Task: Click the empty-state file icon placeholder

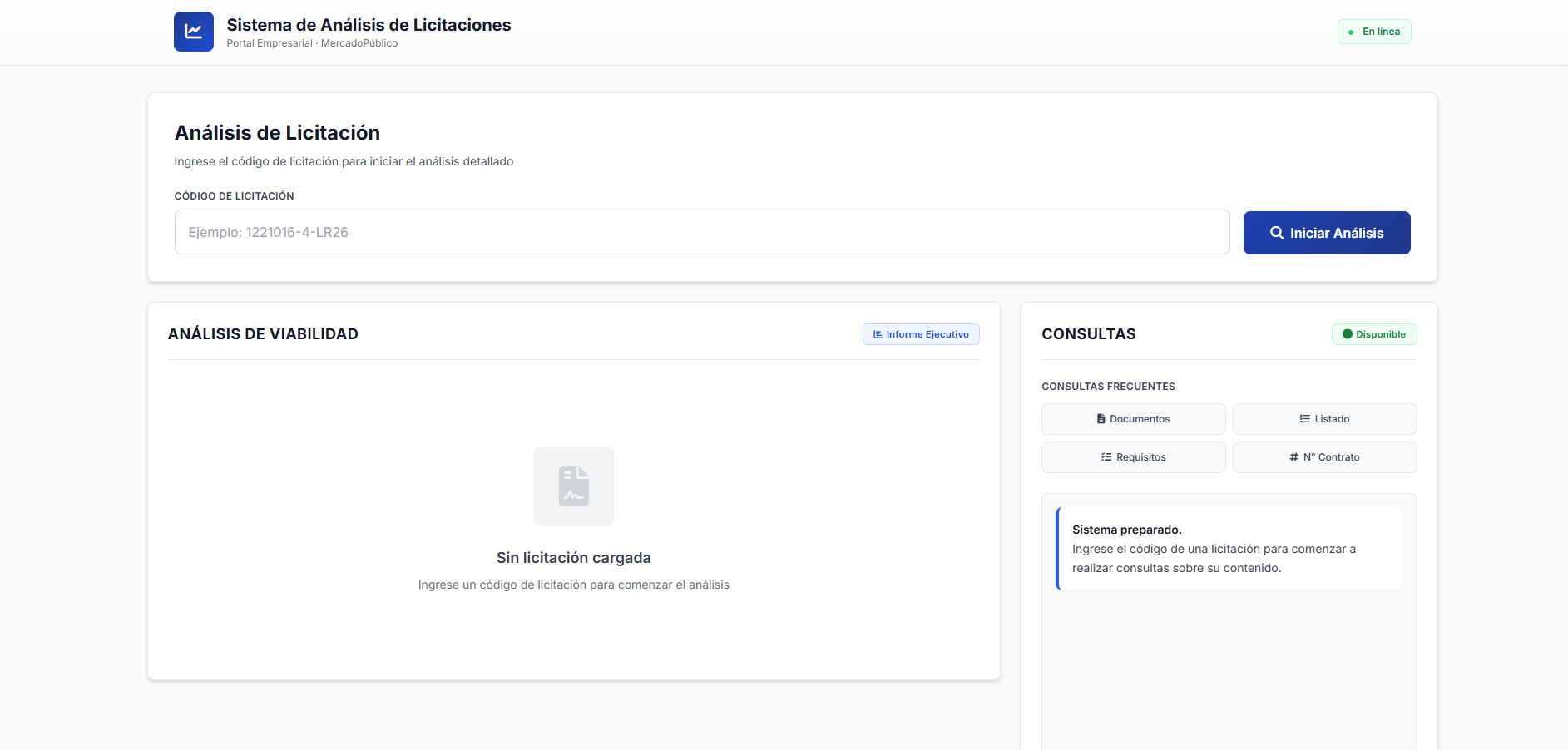Action: (573, 486)
